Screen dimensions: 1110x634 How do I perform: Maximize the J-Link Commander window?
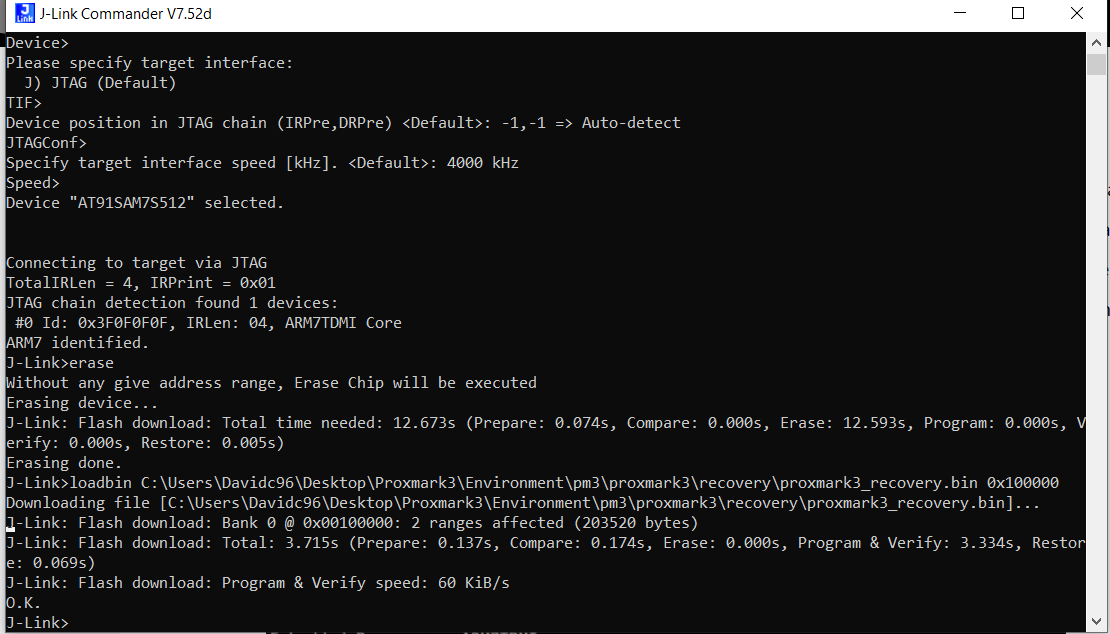click(x=1018, y=13)
